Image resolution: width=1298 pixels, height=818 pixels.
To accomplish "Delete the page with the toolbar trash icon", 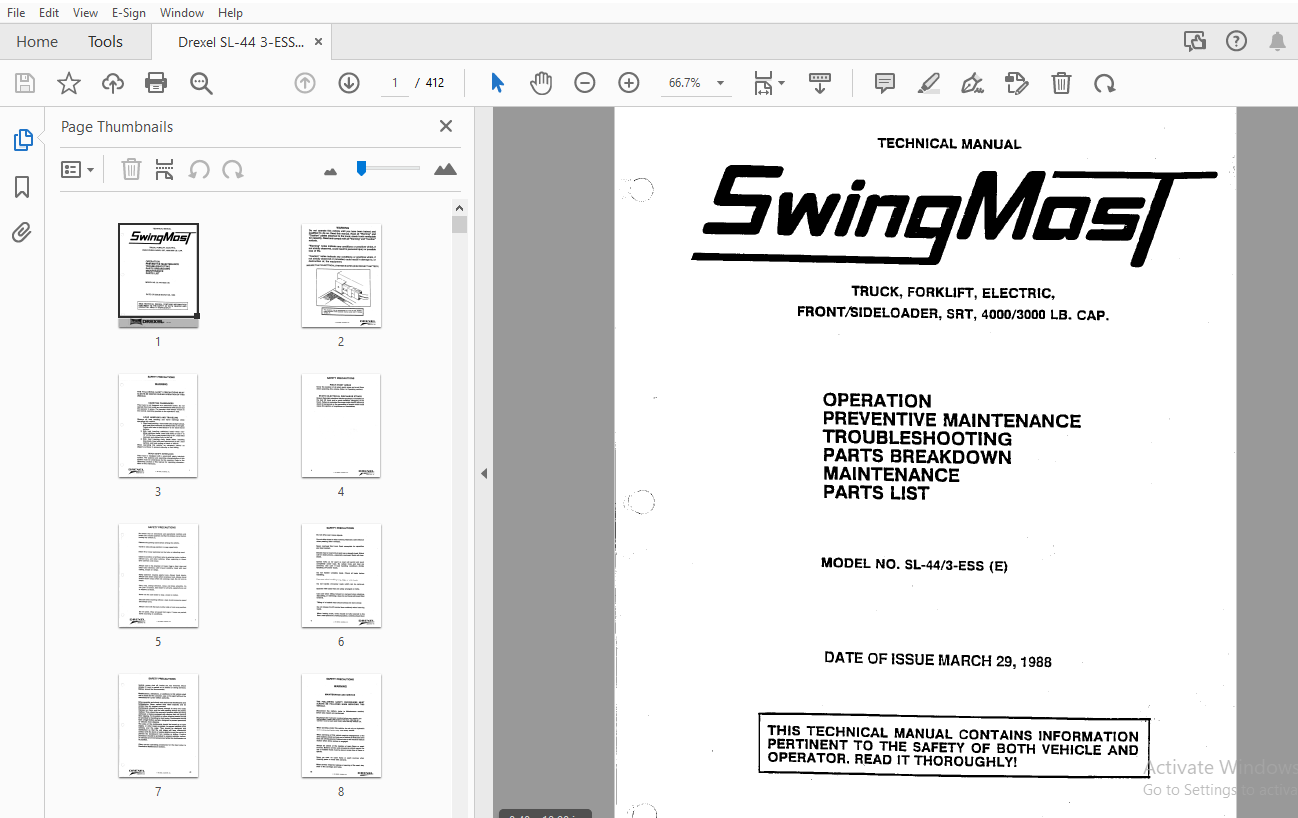I will click(1061, 83).
